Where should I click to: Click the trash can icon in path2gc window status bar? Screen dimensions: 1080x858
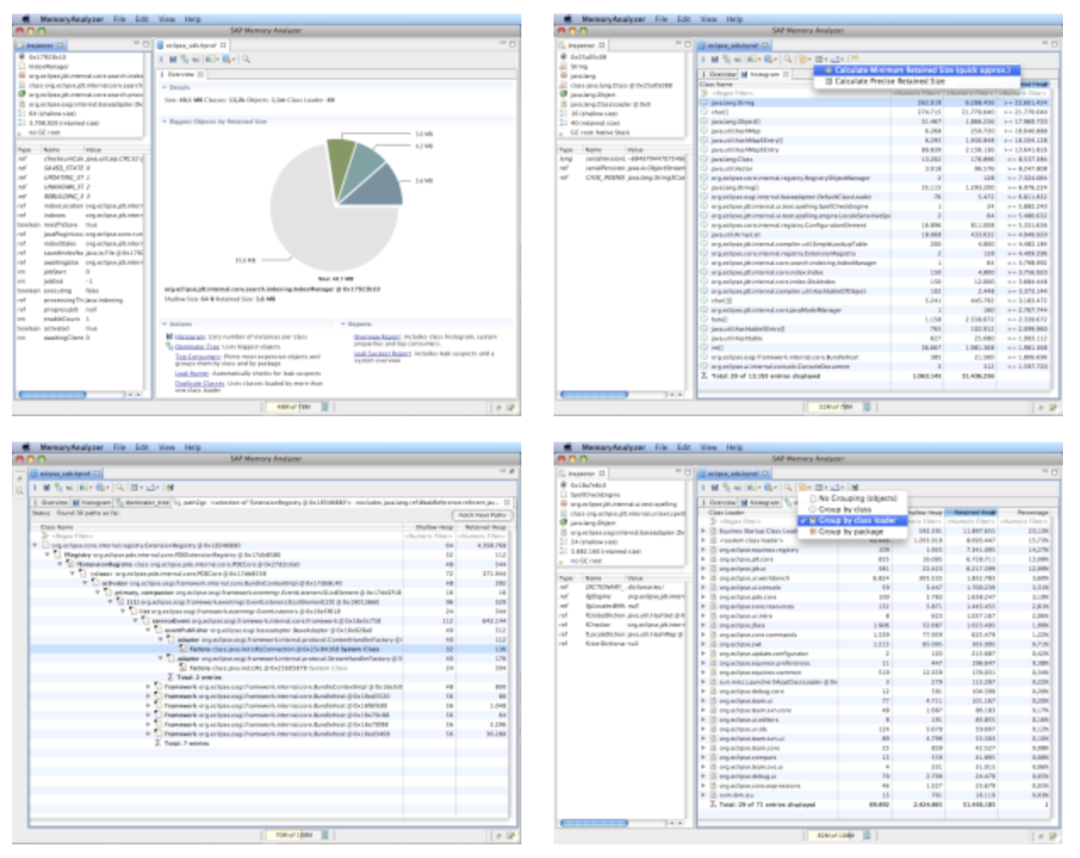coord(325,835)
